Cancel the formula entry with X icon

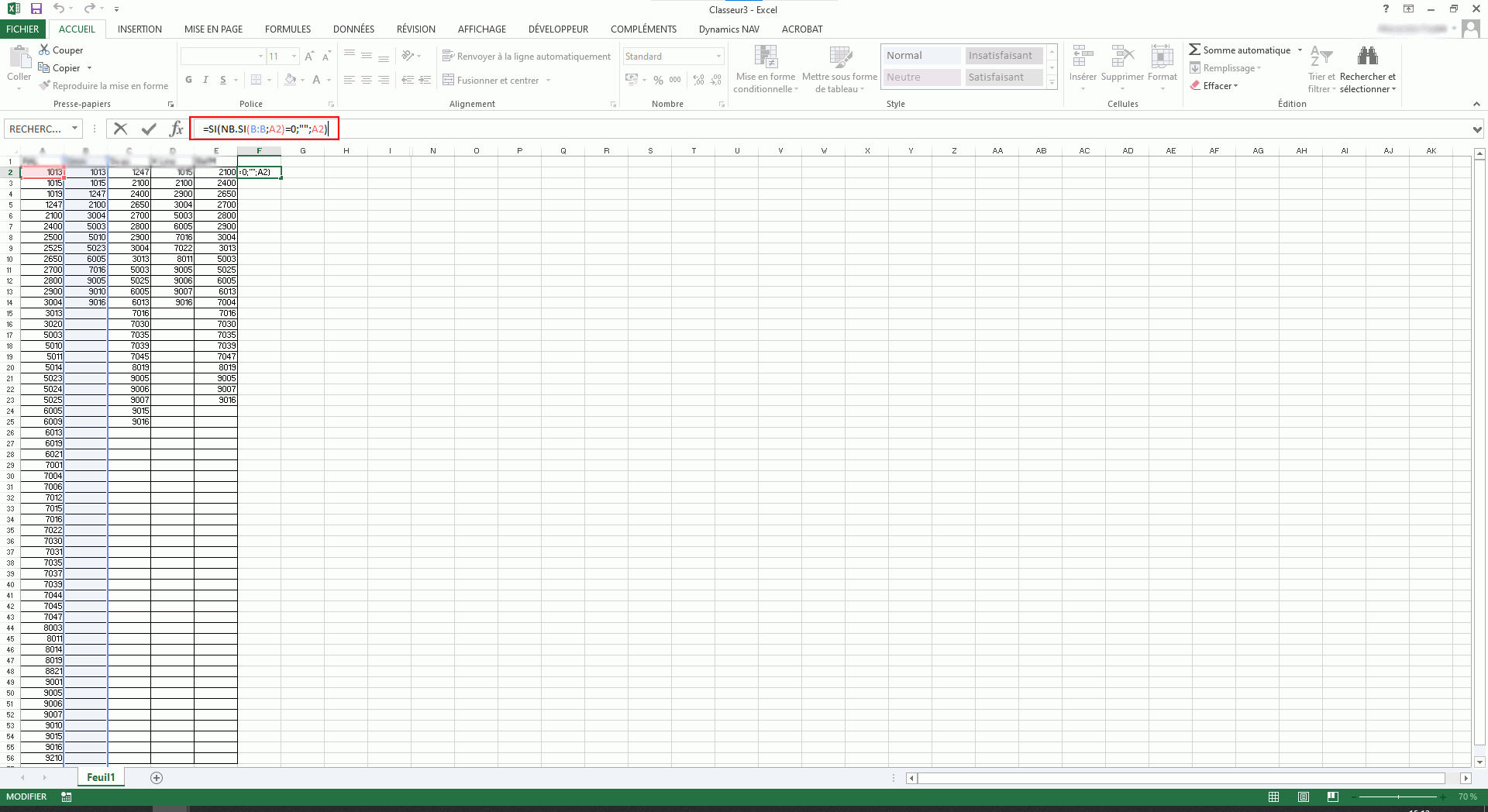[120, 129]
